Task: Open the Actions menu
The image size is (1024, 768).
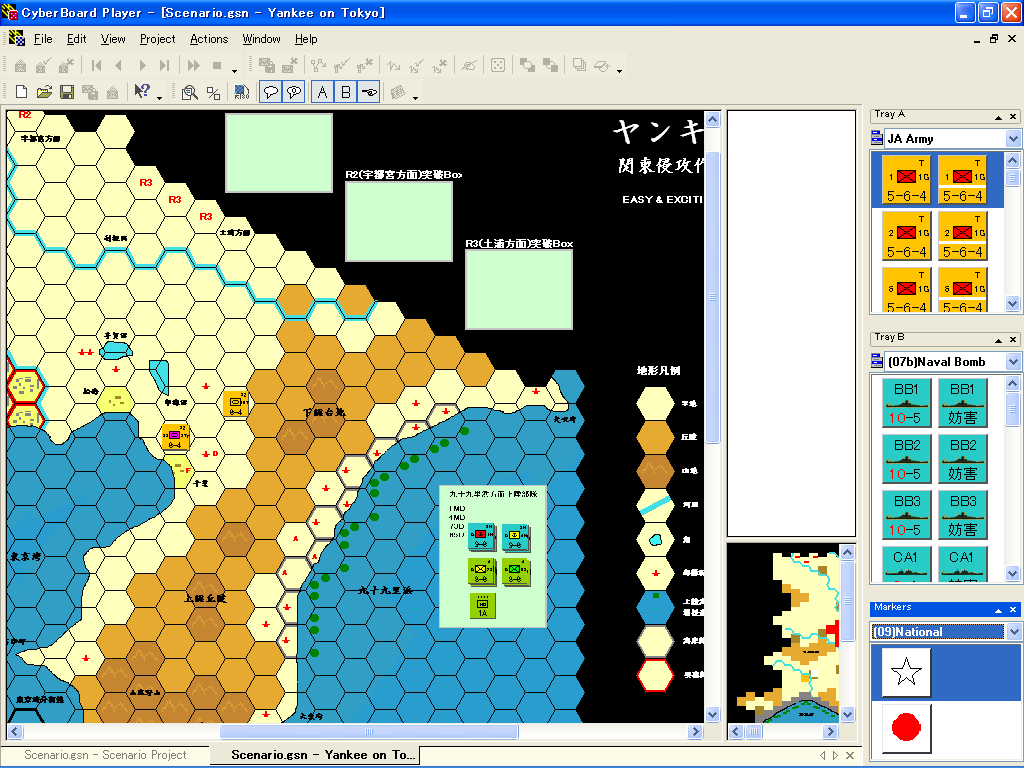Action: (209, 39)
